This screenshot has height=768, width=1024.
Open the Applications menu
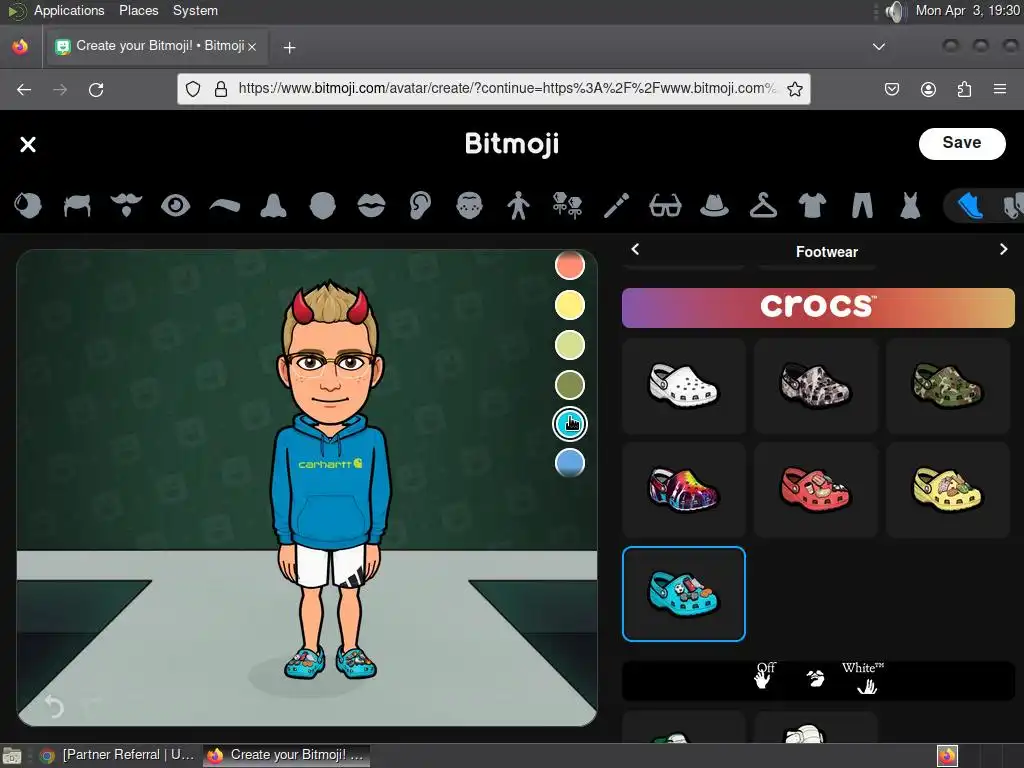(x=69, y=10)
